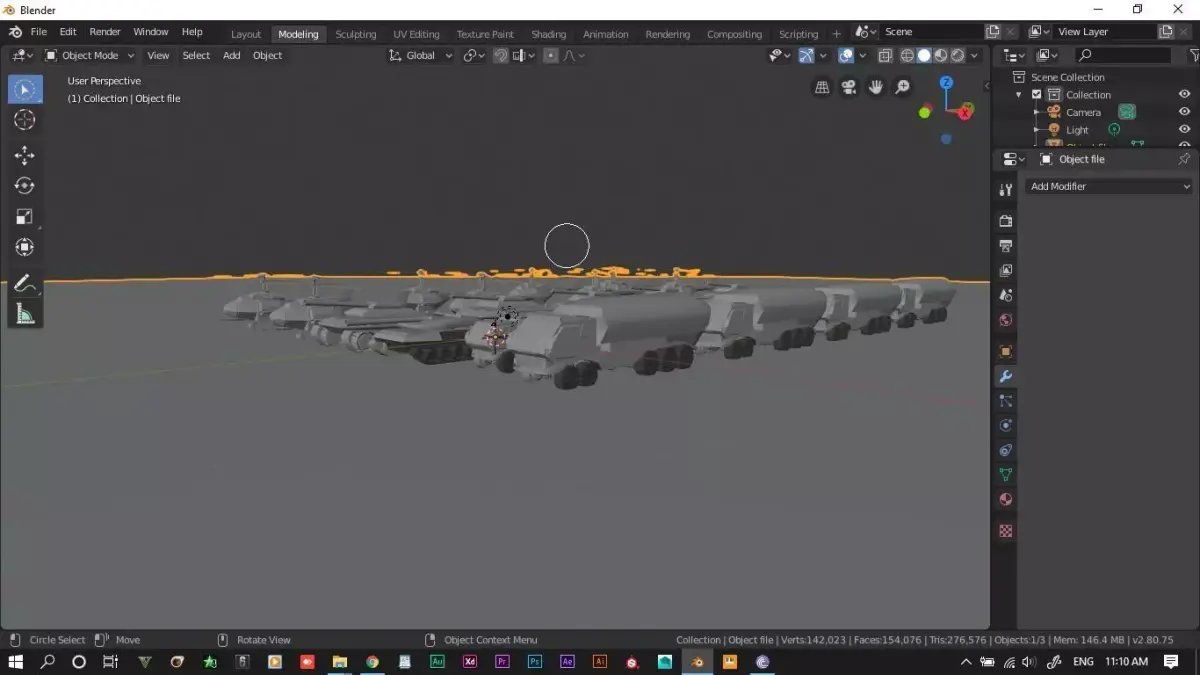Image resolution: width=1200 pixels, height=675 pixels.
Task: Open gizmo options dropdown arrow
Action: tap(823, 56)
